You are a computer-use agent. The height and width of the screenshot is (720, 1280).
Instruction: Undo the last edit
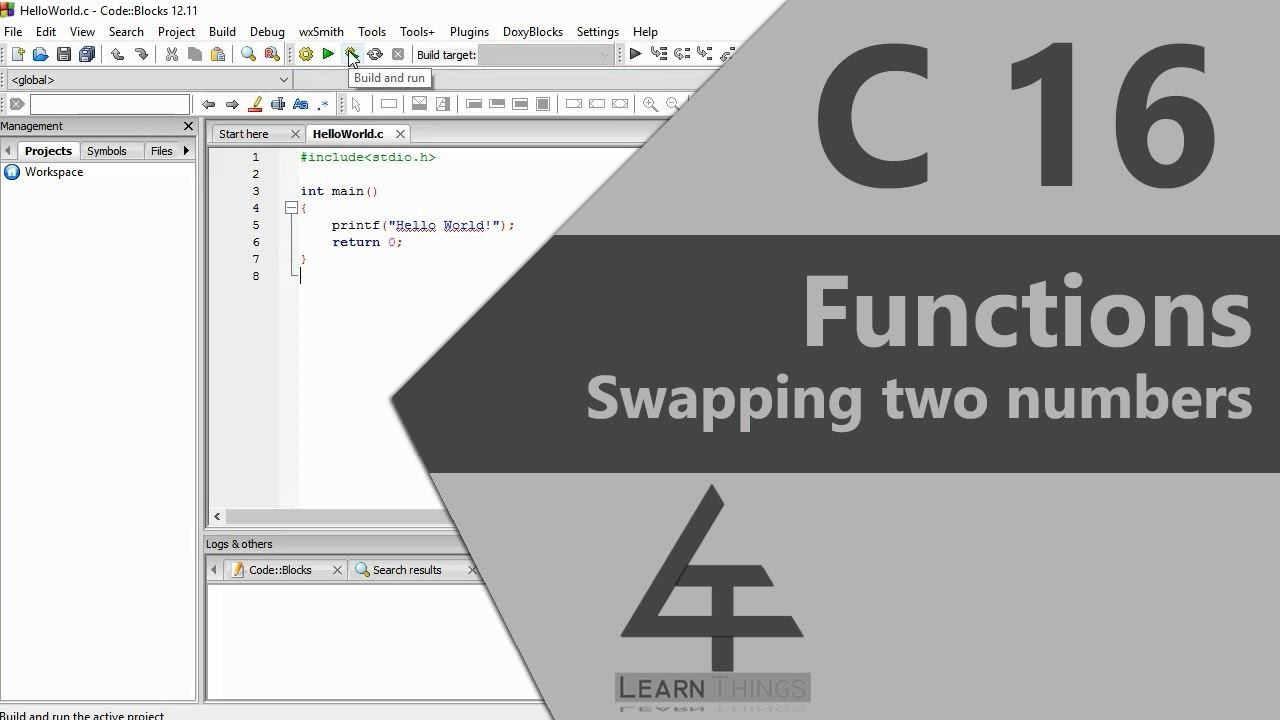click(118, 55)
